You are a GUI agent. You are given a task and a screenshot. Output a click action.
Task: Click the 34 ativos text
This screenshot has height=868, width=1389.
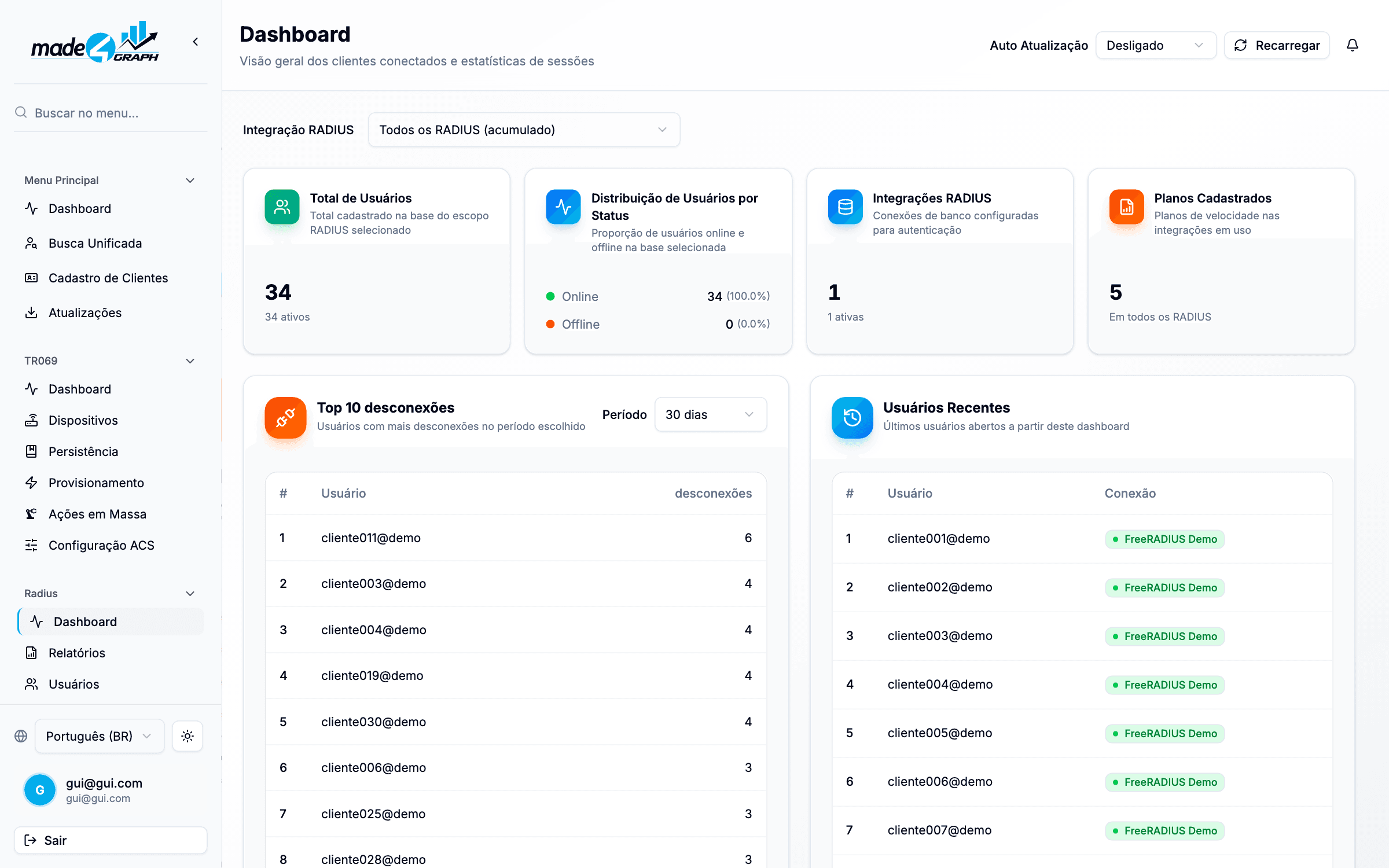pyautogui.click(x=287, y=317)
